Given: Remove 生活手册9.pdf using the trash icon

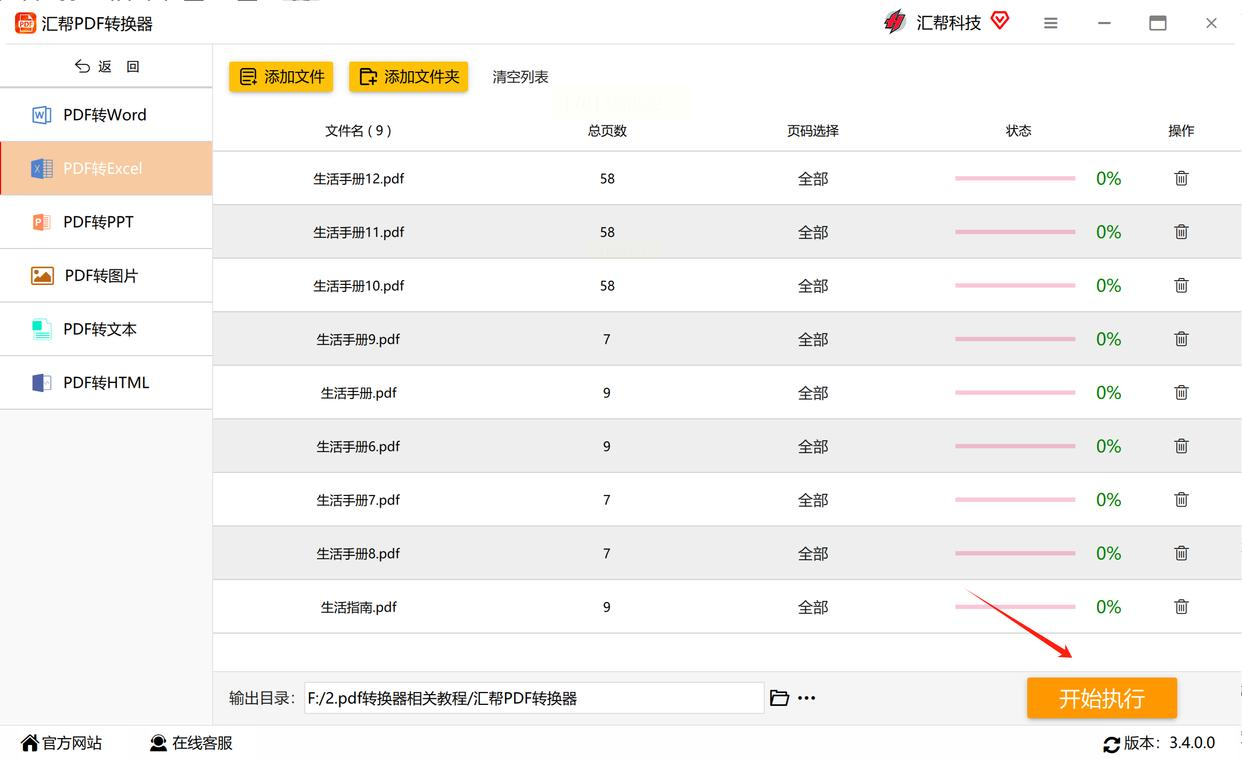Looking at the screenshot, I should [1181, 339].
